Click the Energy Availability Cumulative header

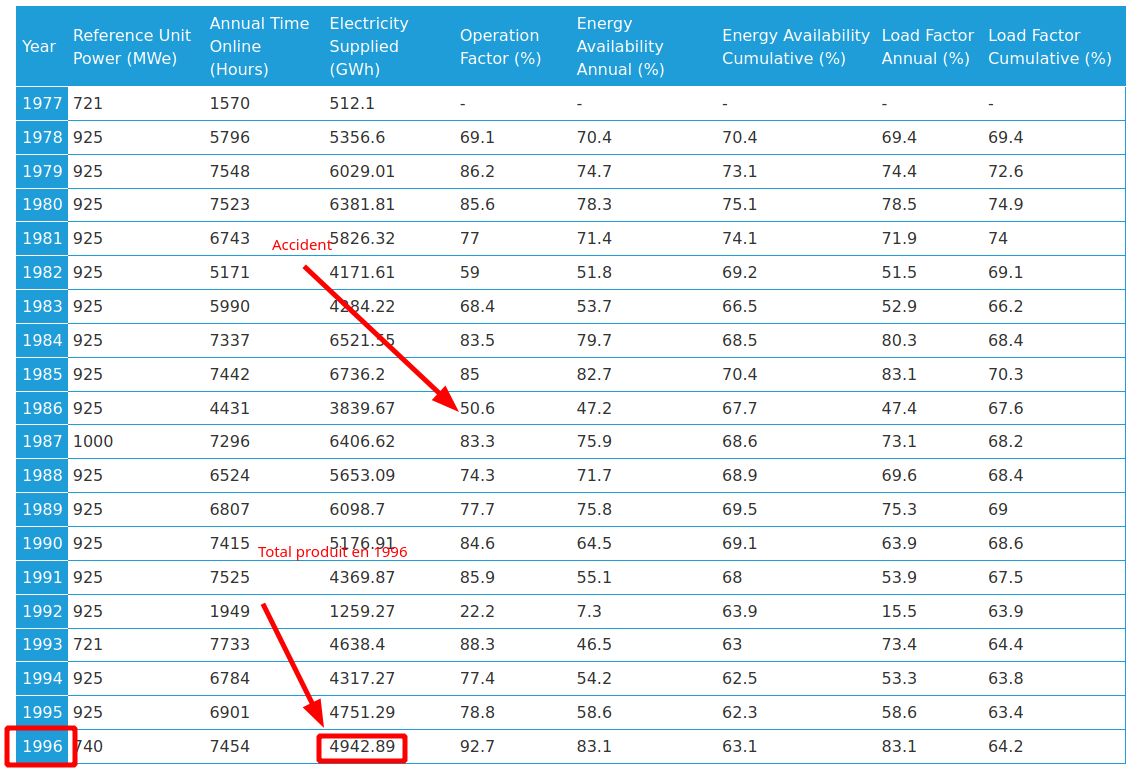796,47
